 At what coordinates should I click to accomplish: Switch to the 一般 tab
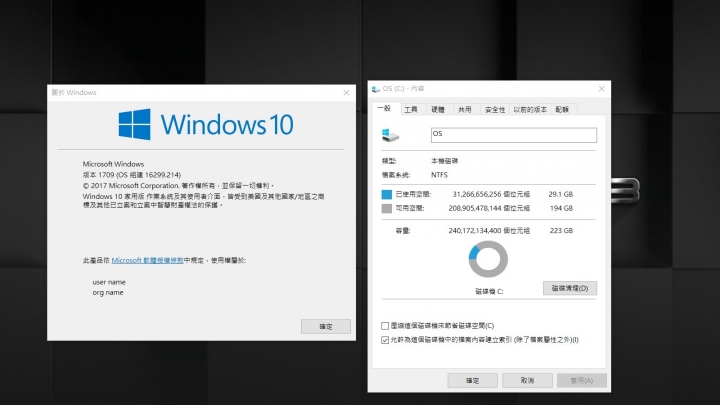(384, 108)
